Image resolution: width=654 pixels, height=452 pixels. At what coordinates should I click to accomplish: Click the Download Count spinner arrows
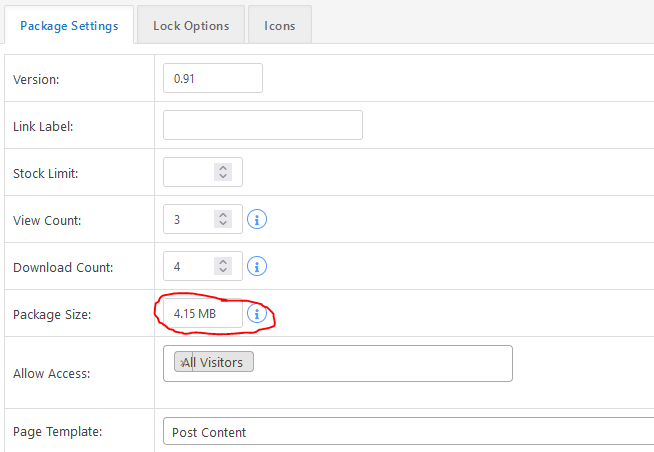pyautogui.click(x=223, y=266)
